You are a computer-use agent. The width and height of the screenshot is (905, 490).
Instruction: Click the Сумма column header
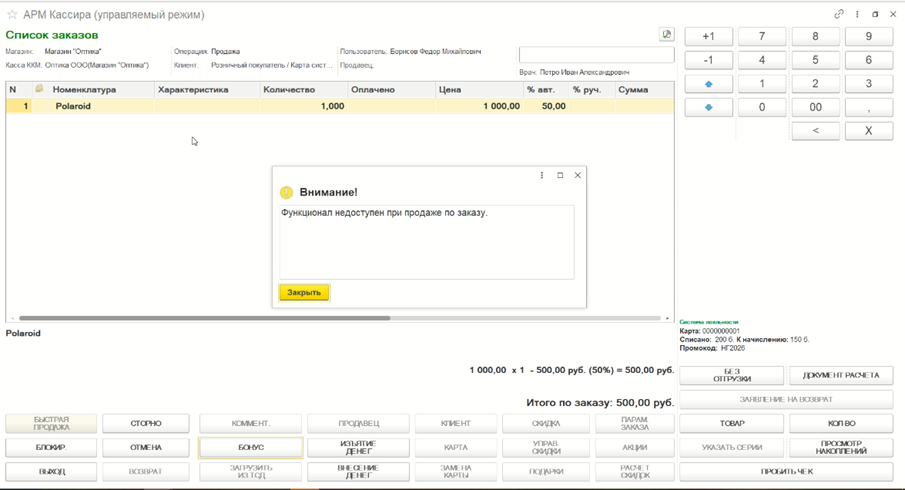[x=644, y=89]
